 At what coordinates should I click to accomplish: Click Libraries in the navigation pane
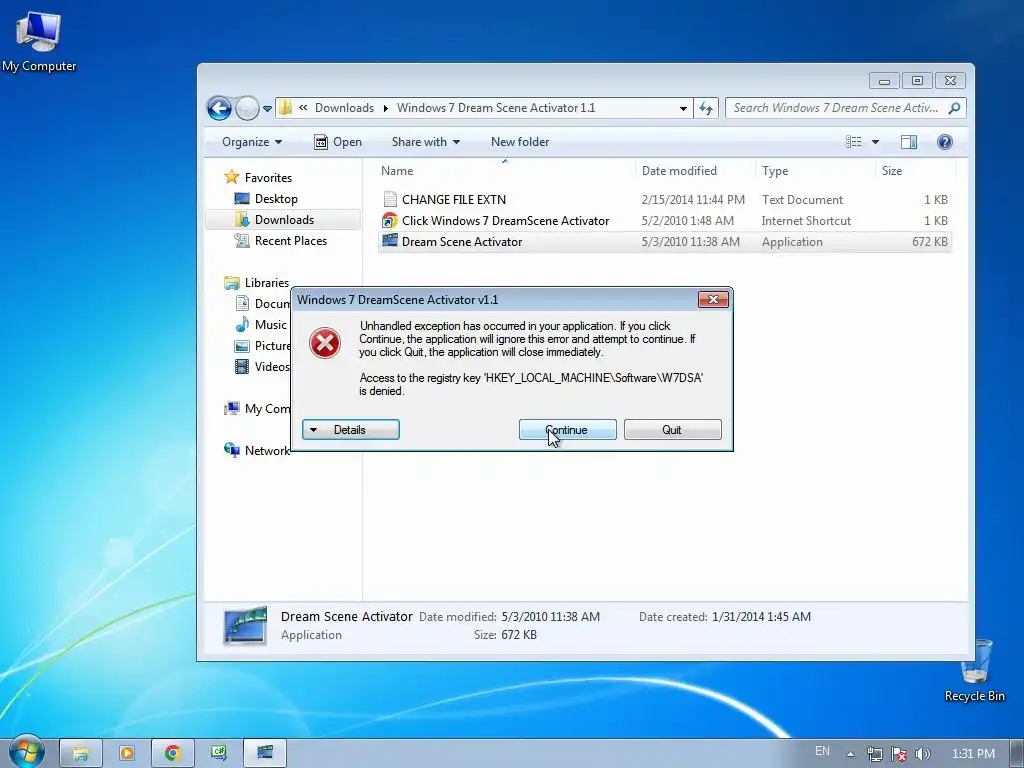pyautogui.click(x=266, y=283)
